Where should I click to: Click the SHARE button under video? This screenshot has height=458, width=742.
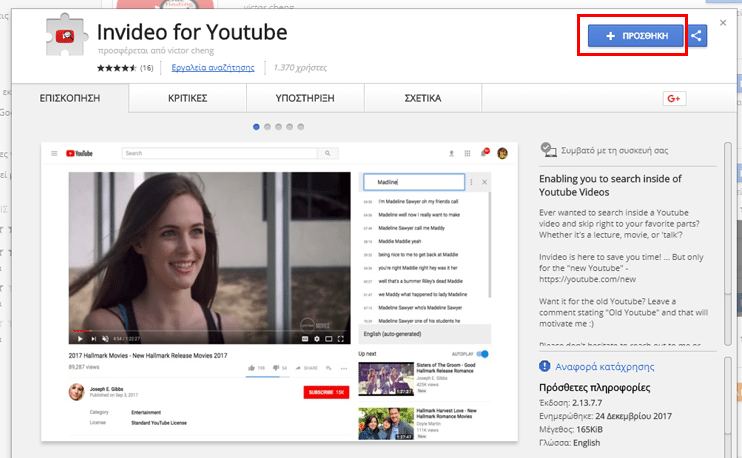click(x=307, y=368)
